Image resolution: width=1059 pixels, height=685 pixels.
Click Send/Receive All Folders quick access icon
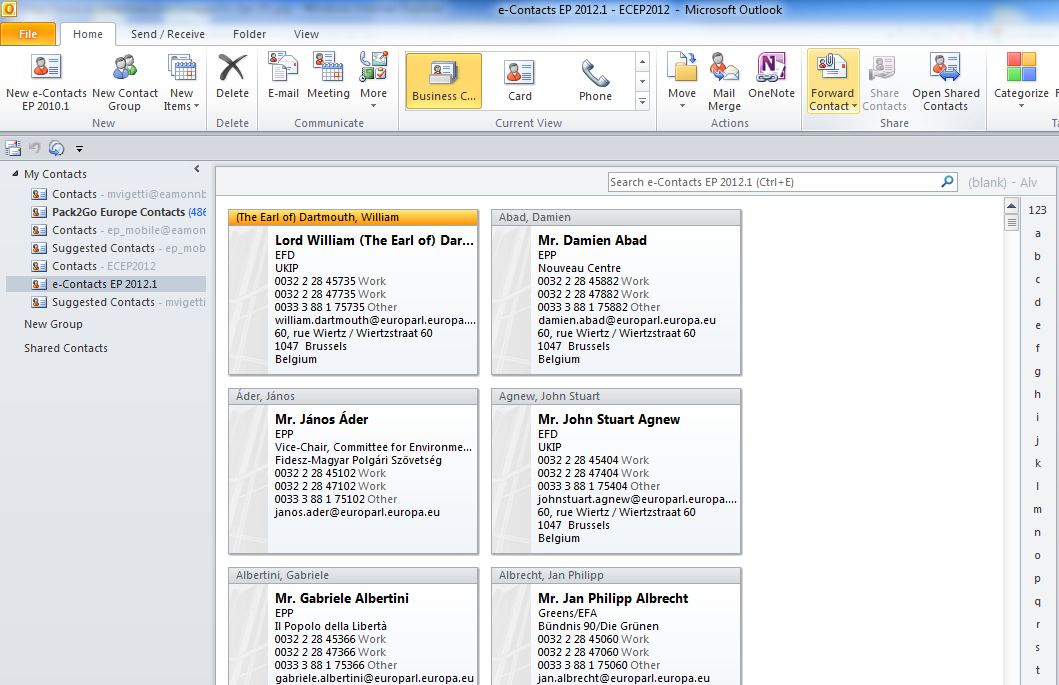pyautogui.click(x=13, y=148)
